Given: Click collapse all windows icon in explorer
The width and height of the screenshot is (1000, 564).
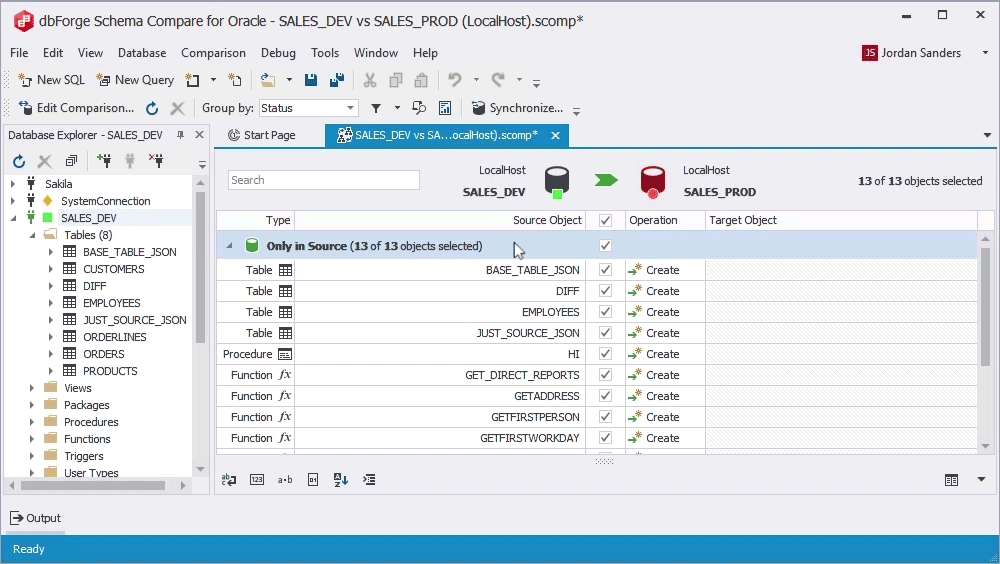Looking at the screenshot, I should click(x=71, y=161).
